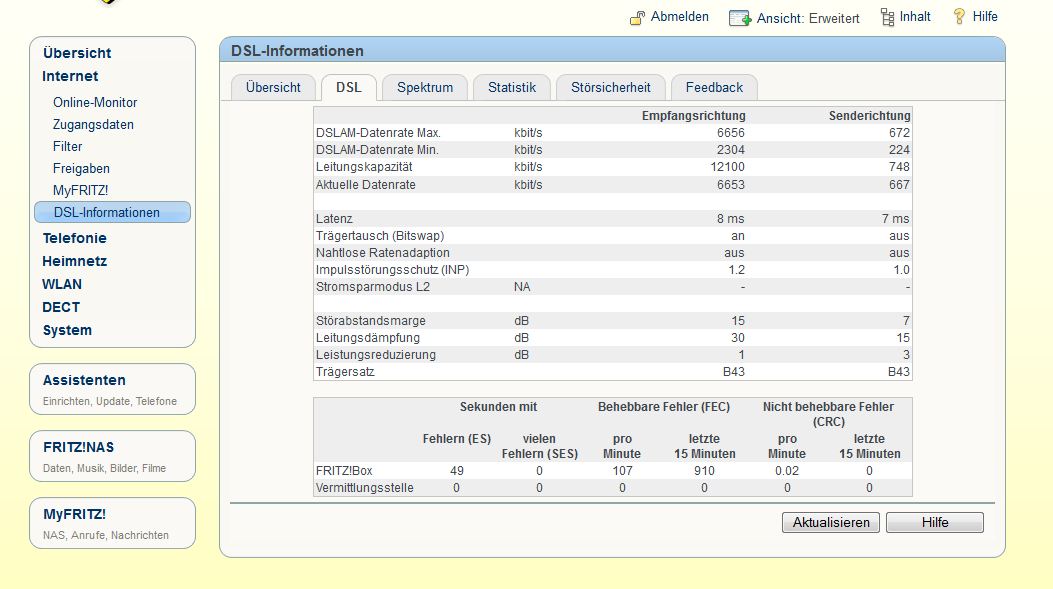
Task: Click the Empfangsrichtung column header
Action: 693,116
